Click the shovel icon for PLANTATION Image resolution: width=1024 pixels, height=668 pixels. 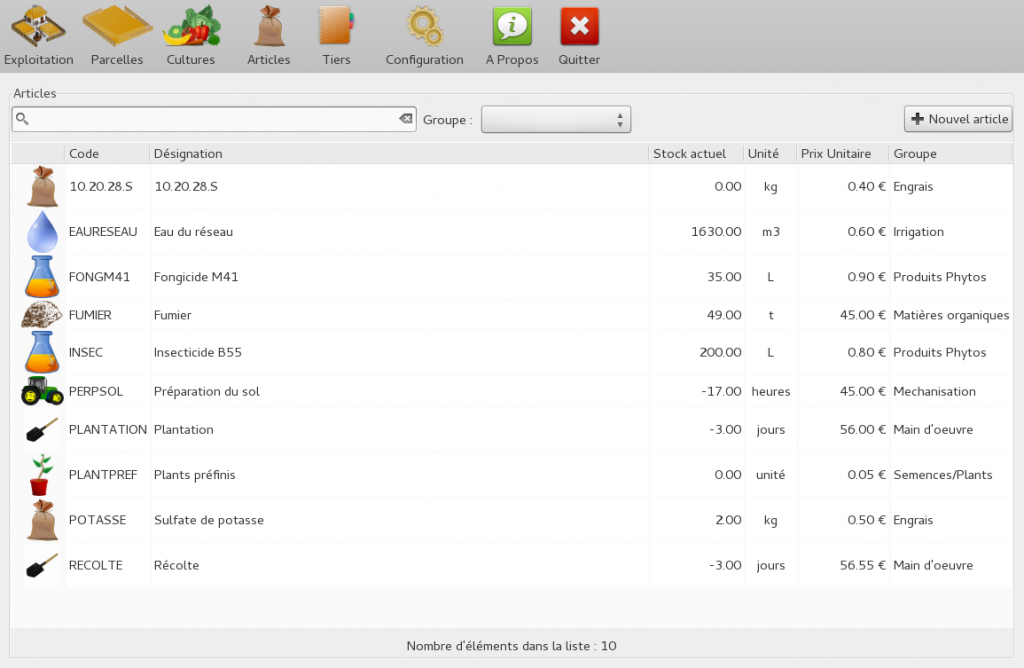click(42, 430)
